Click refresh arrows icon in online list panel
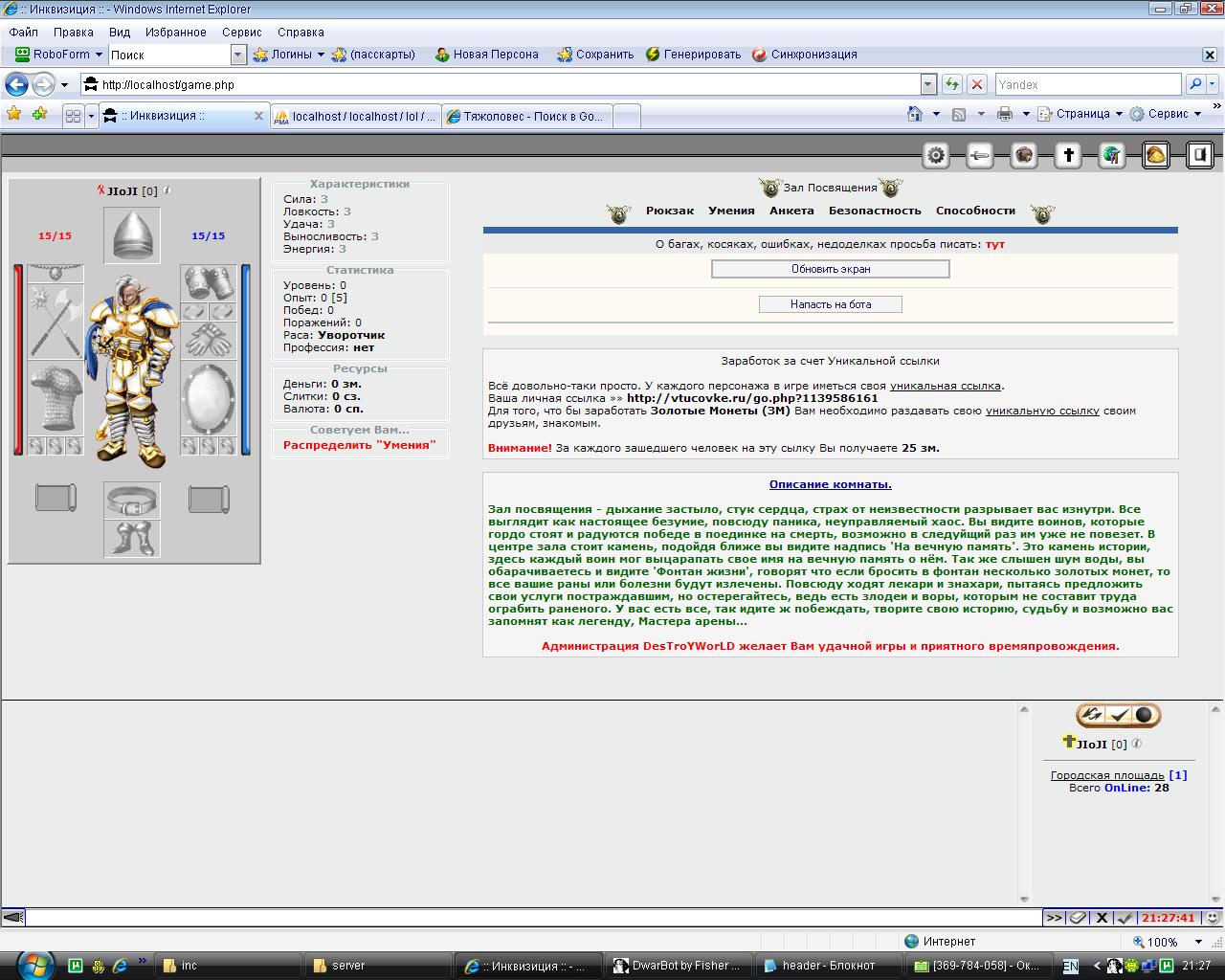 pyautogui.click(x=1092, y=715)
